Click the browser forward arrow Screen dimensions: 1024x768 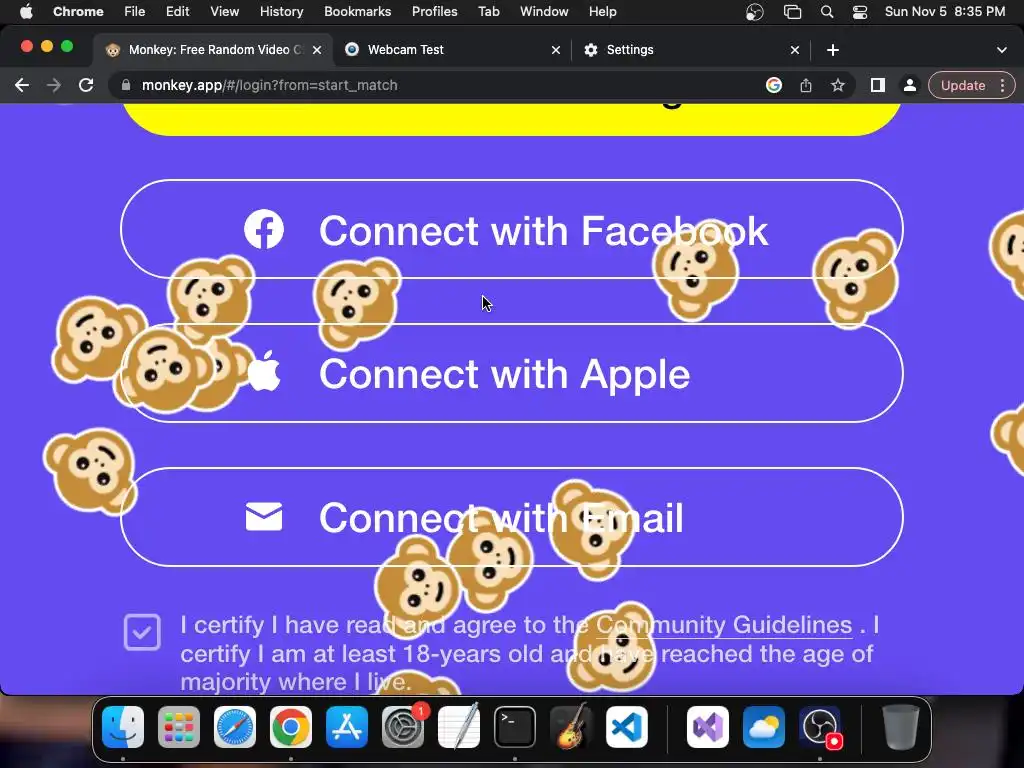pos(54,86)
